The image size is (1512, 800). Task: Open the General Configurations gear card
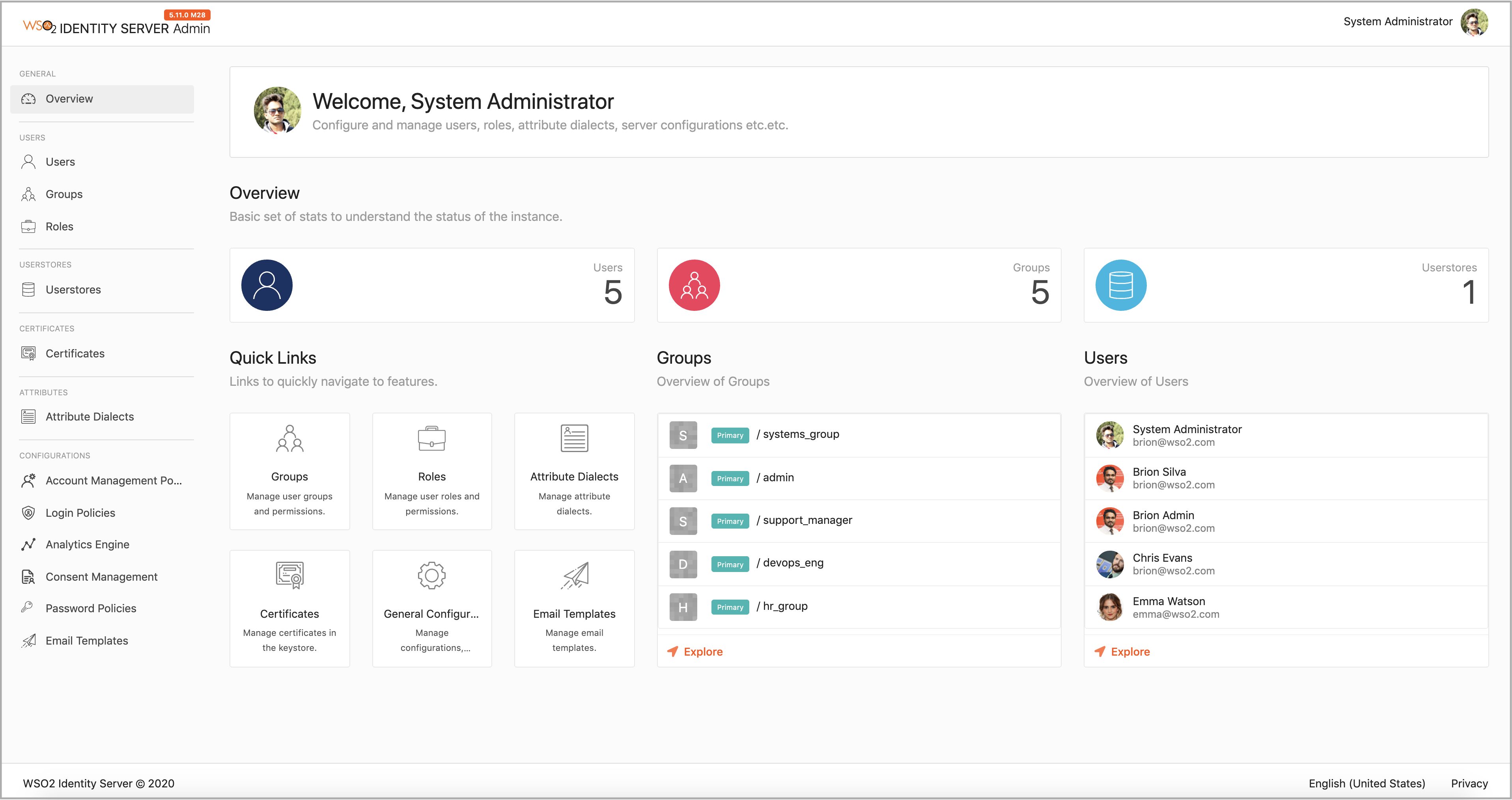pyautogui.click(x=431, y=608)
